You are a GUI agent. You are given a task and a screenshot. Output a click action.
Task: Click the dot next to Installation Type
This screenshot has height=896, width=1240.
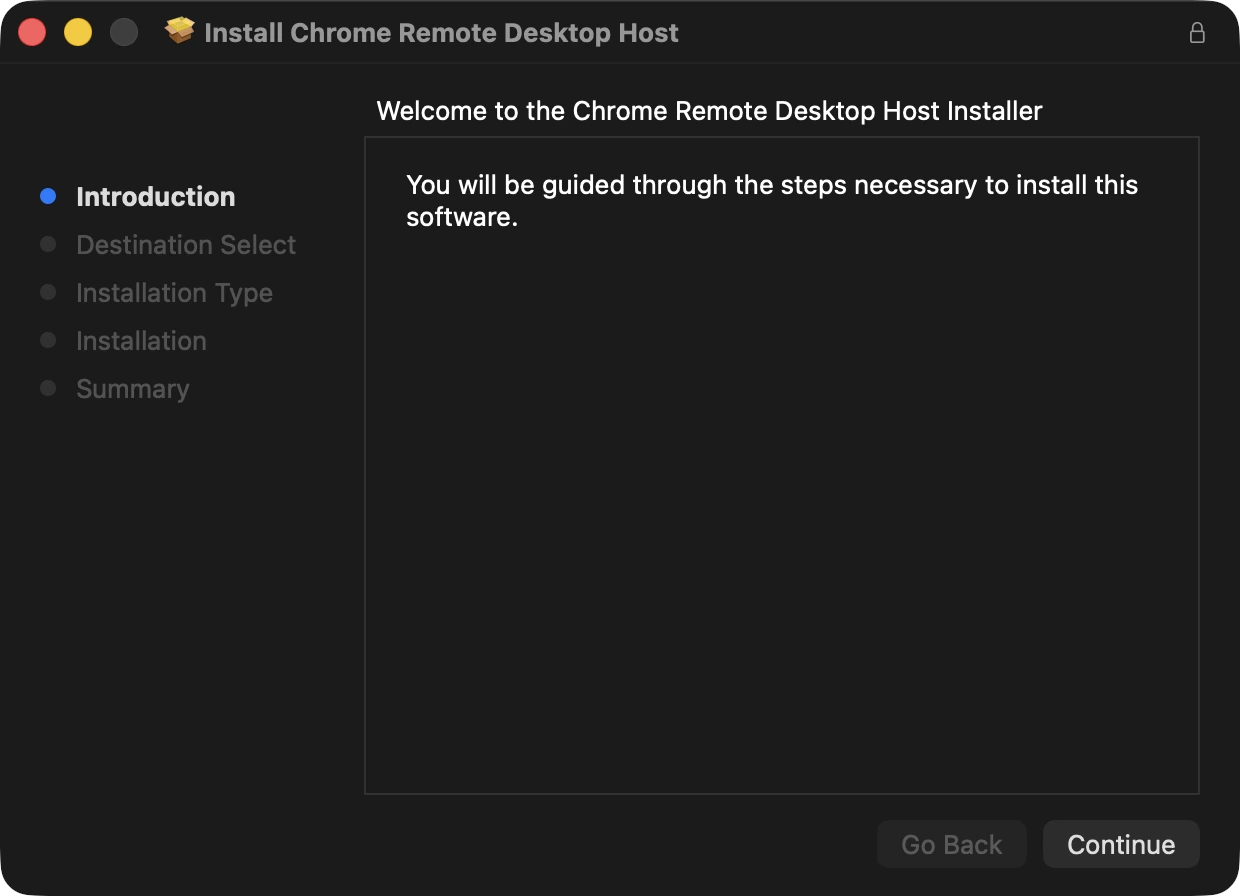coord(47,292)
